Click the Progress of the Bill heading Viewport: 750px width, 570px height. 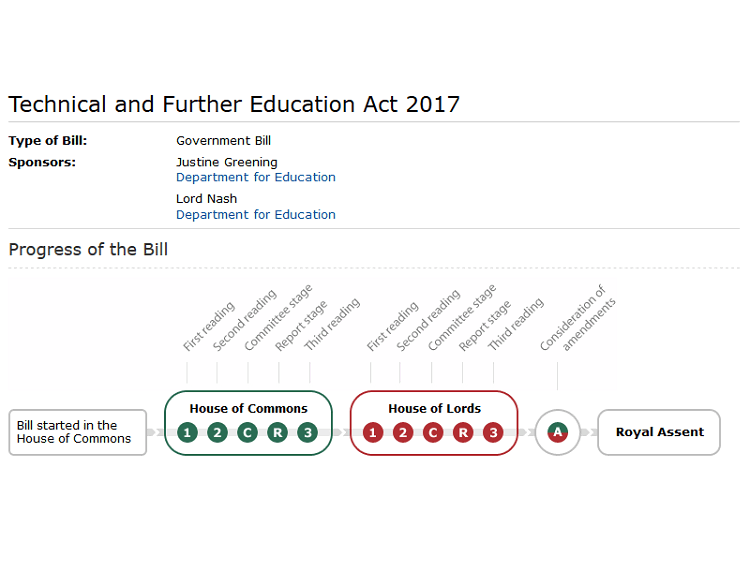(88, 249)
